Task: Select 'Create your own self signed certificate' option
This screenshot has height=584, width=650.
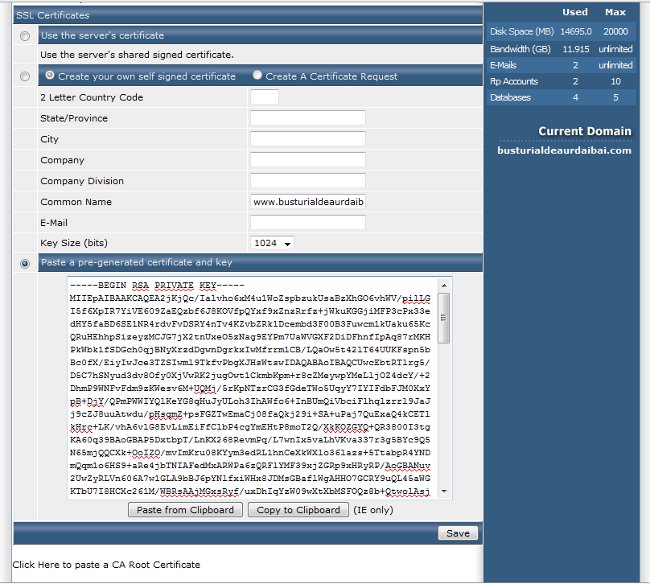Action: pyautogui.click(x=48, y=76)
